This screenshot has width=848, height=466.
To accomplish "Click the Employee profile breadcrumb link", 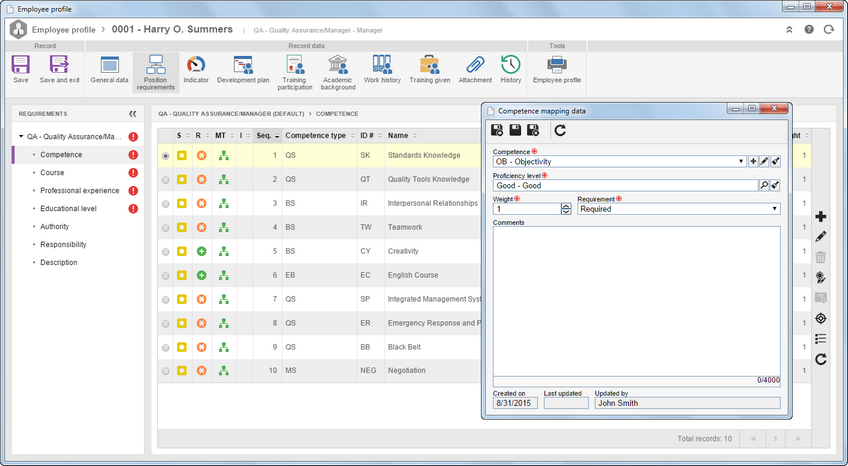I will (63, 30).
